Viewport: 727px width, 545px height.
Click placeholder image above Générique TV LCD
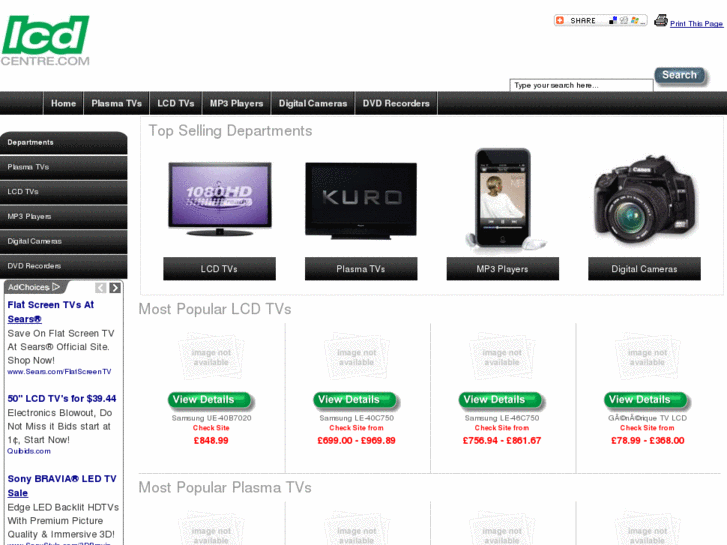point(647,357)
